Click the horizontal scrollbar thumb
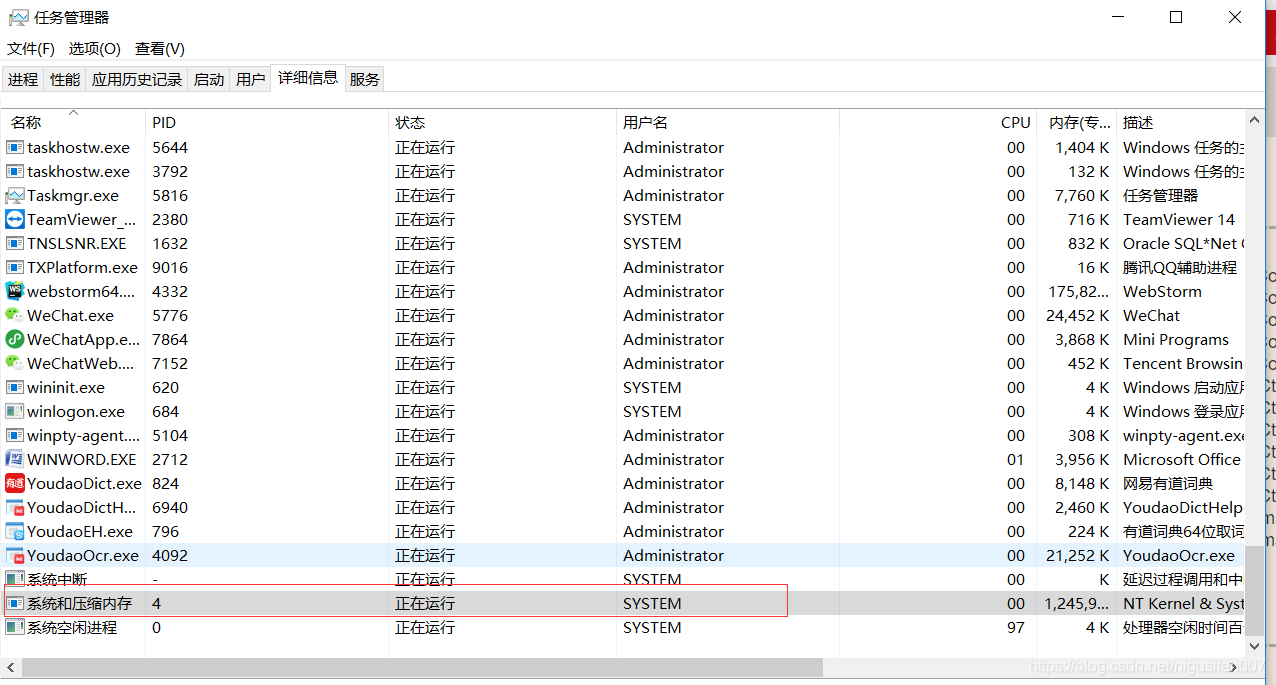This screenshot has width=1276, height=685. [421, 666]
